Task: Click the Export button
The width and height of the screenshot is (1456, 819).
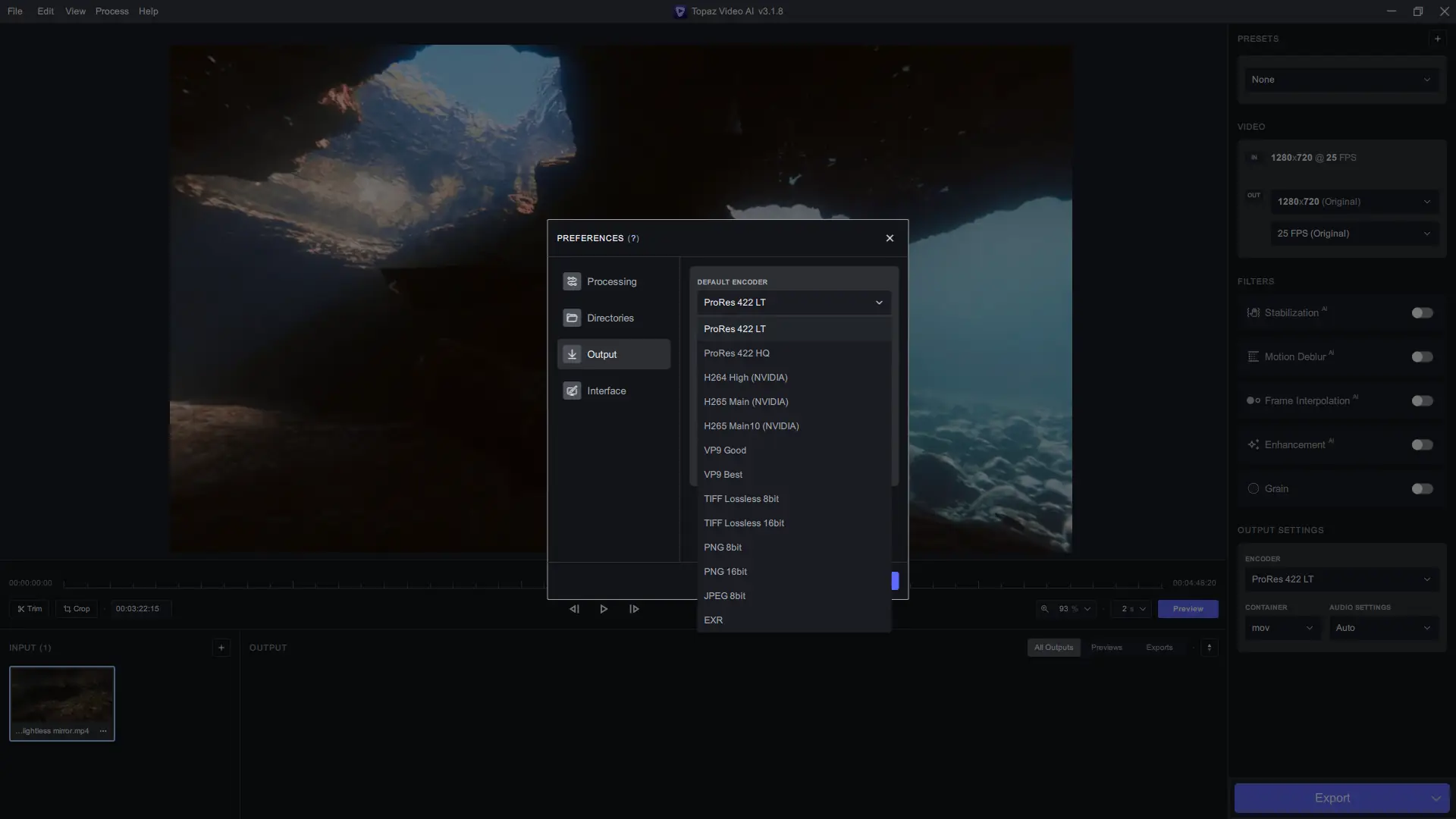Action: 1331,798
